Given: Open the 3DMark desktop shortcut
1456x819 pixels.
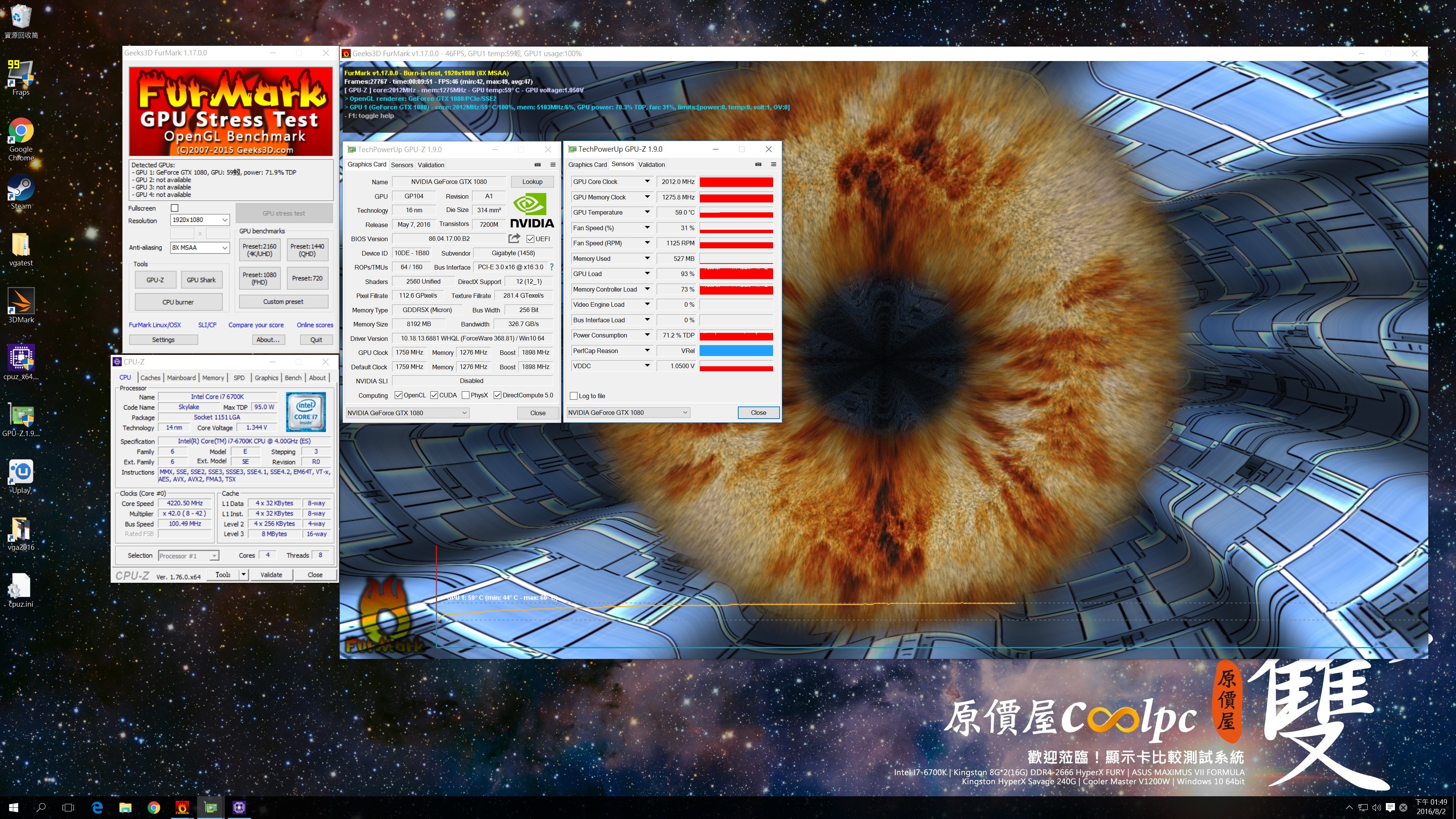Looking at the screenshot, I should 21,306.
